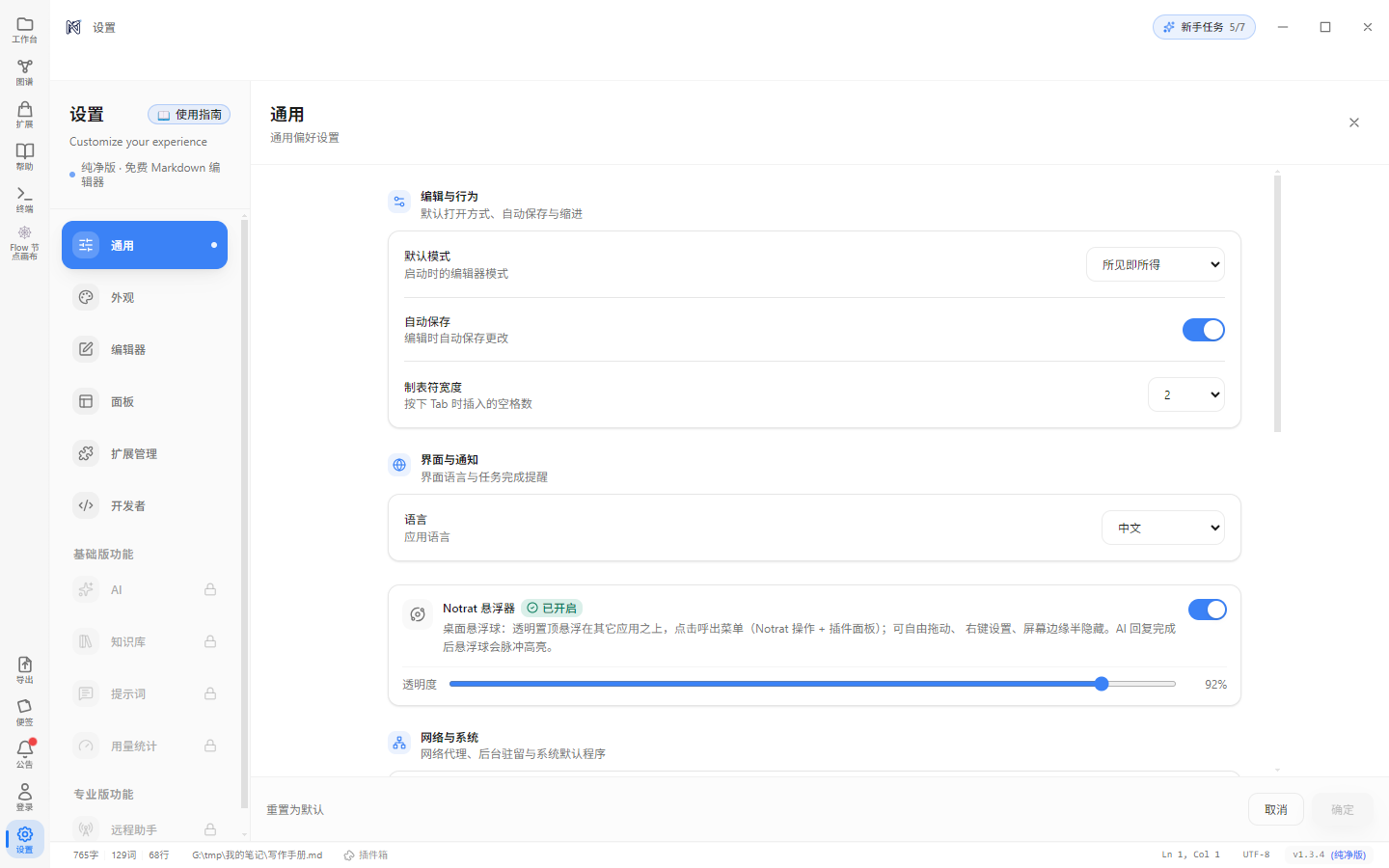The width and height of the screenshot is (1389, 868).
Task: Click the 取消 cancel button
Action: pos(1276,810)
